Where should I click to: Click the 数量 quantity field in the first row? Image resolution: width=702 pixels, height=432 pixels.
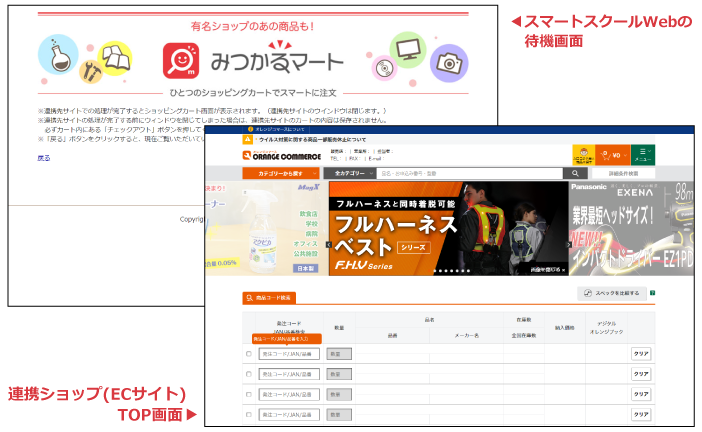point(339,354)
